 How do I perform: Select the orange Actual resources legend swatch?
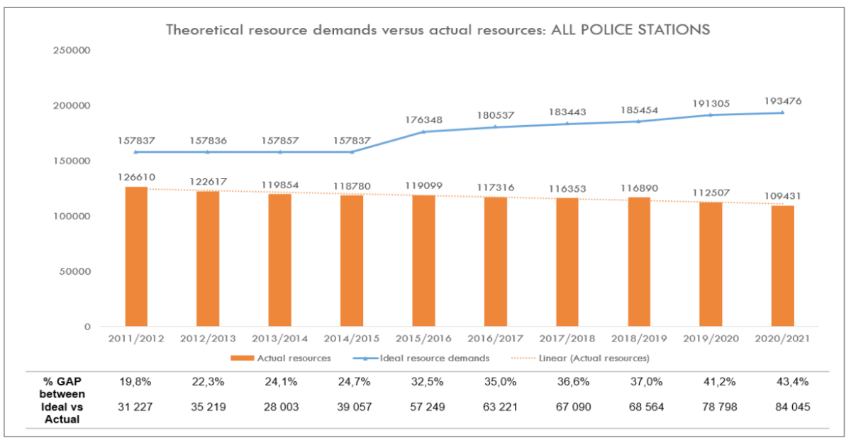pos(242,358)
